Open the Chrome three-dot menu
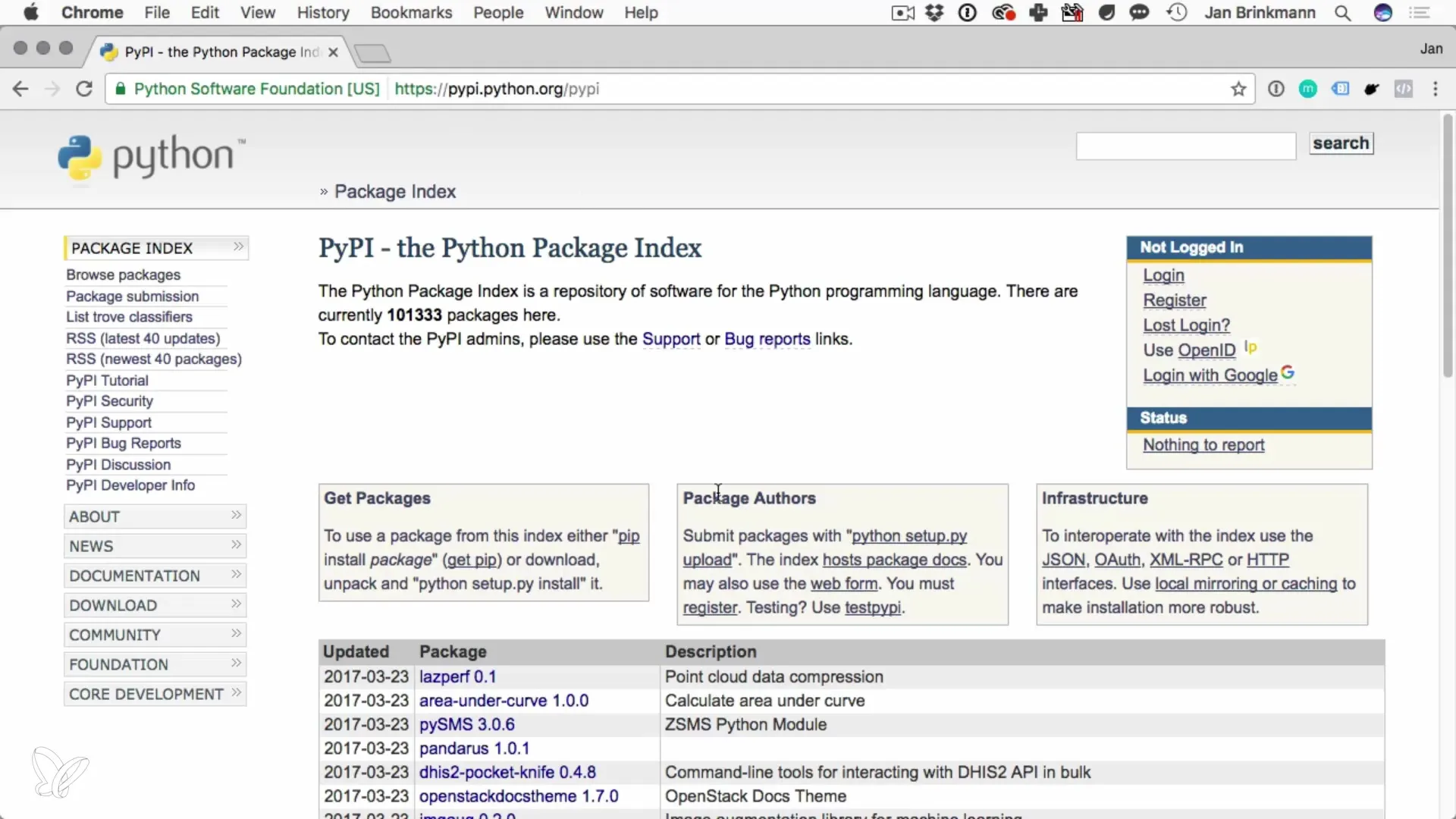 click(x=1436, y=89)
